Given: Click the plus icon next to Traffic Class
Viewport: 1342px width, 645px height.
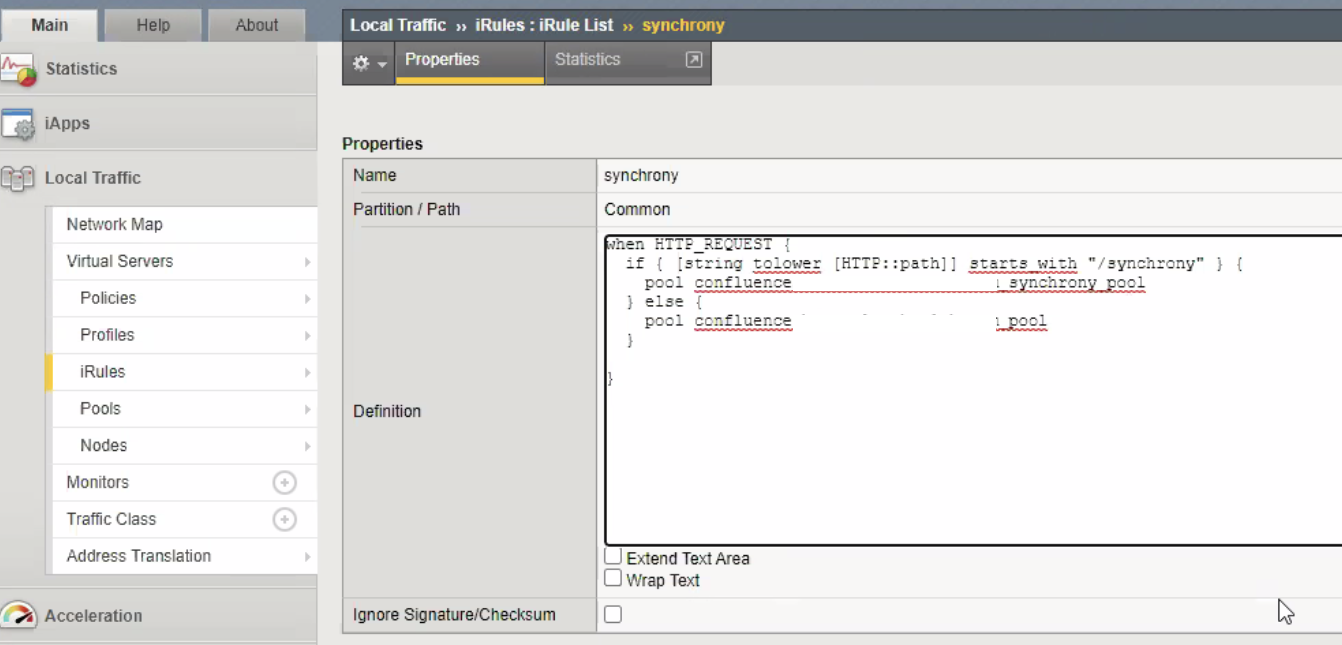Looking at the screenshot, I should click(x=285, y=520).
